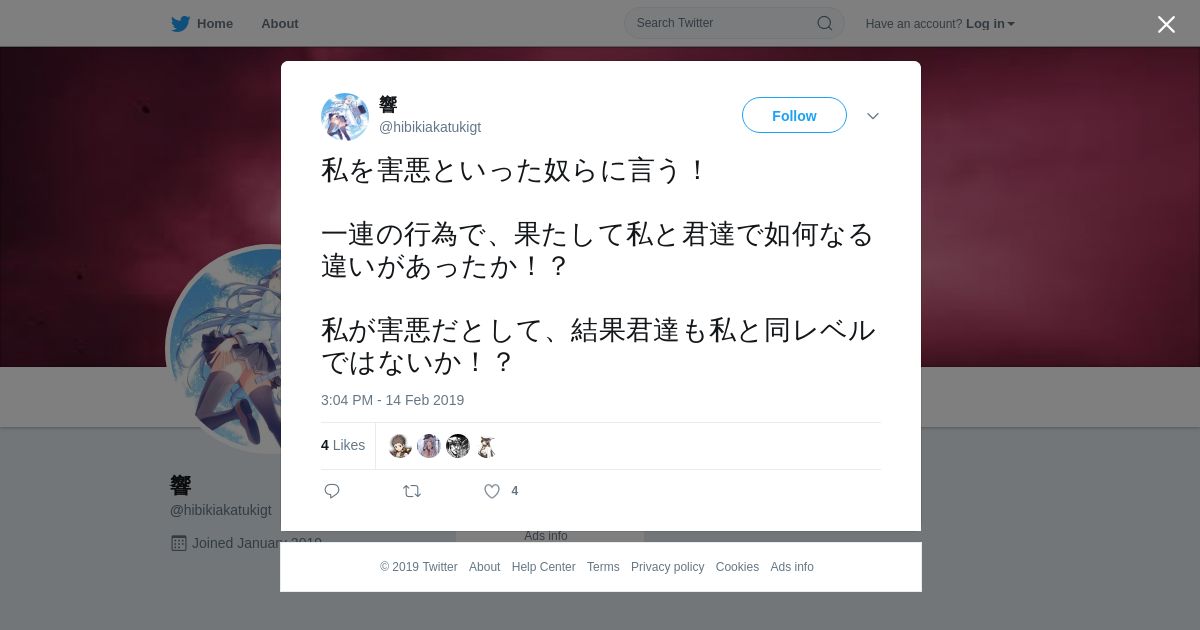1200x630 pixels.
Task: Open the second liker's avatar
Action: (429, 446)
